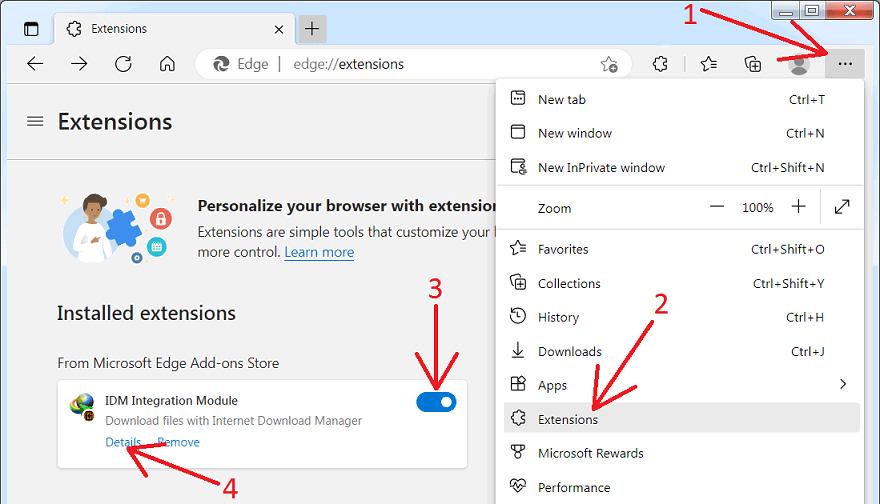Open the Collections toolbar button
This screenshot has height=504, width=880.
click(x=753, y=64)
